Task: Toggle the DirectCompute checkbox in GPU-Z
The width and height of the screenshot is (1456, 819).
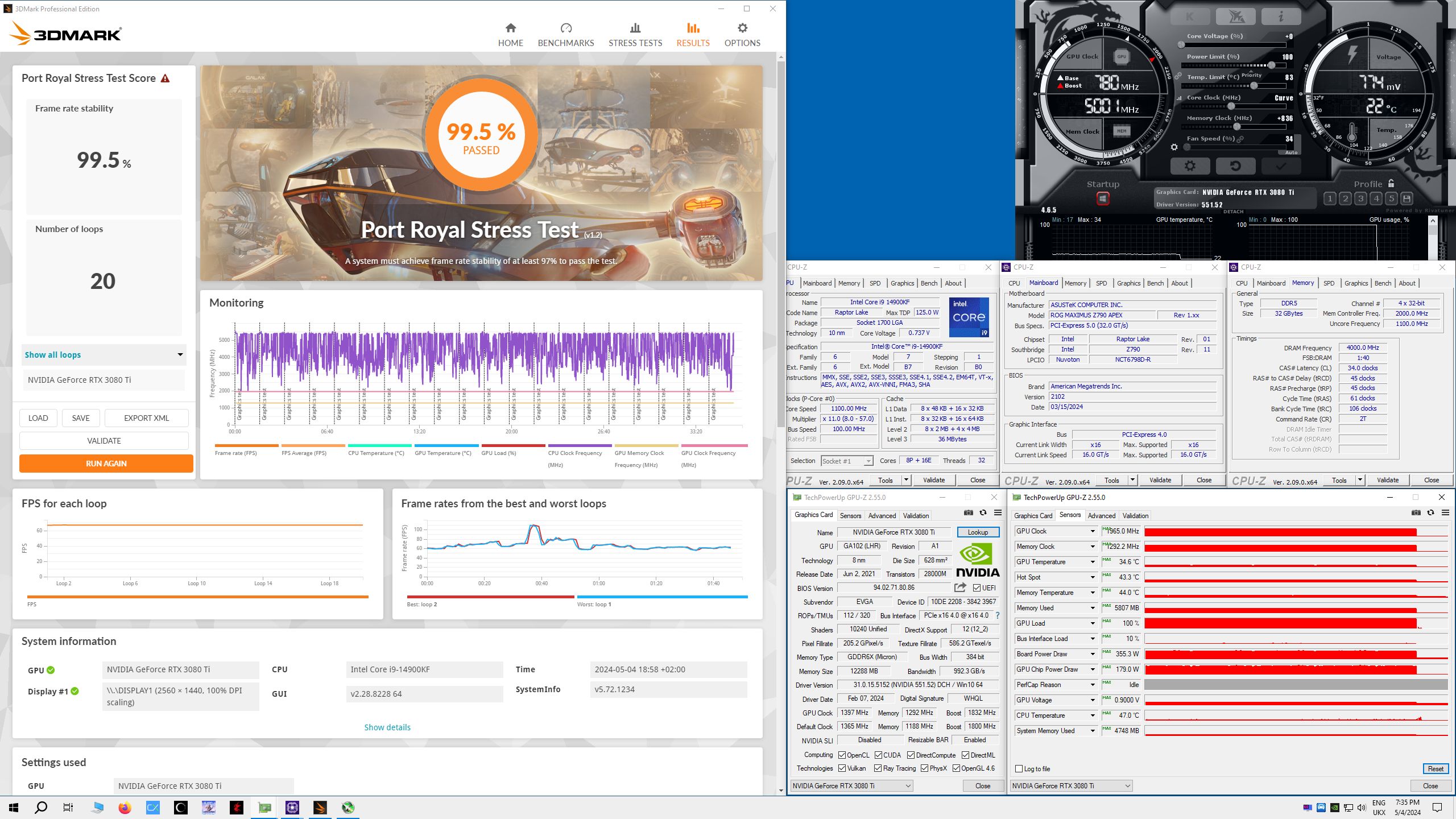Action: pos(911,755)
